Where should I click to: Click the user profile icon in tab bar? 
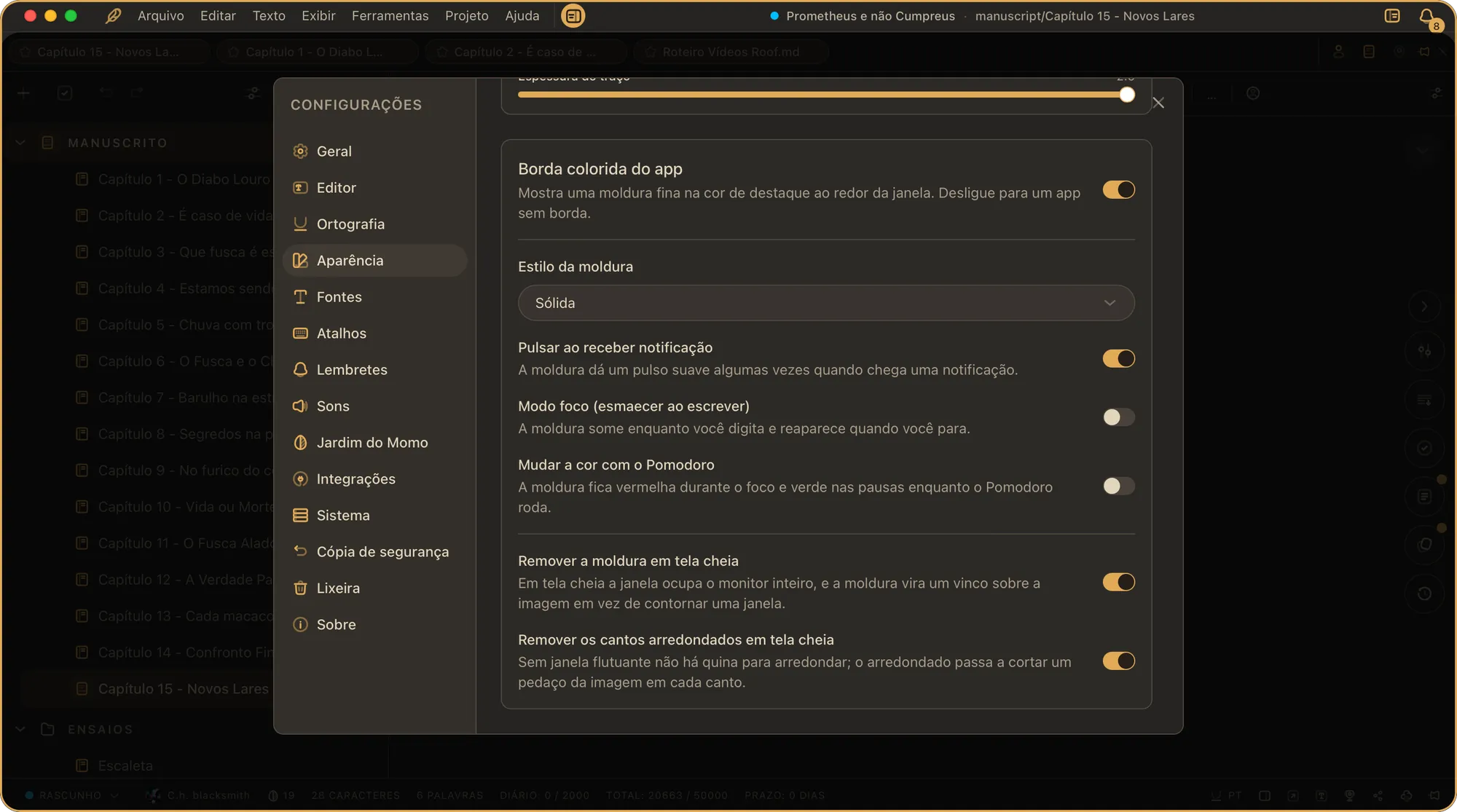(x=1338, y=52)
